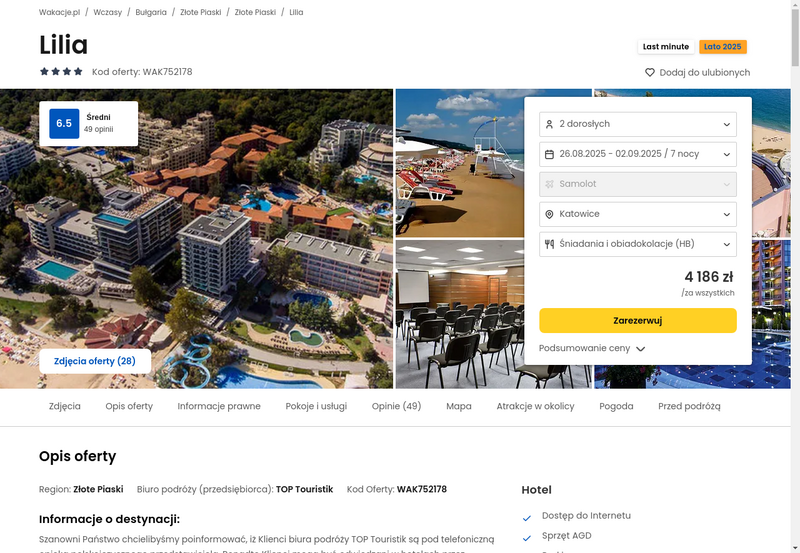Go to the Pokoje i usługi tab
The image size is (800, 553).
click(316, 407)
